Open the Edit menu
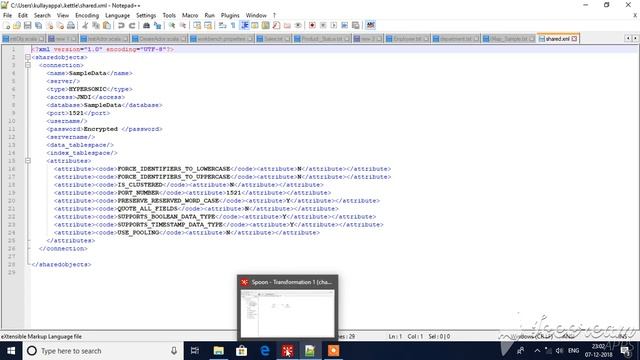The height and width of the screenshot is (360, 640). pos(23,15)
